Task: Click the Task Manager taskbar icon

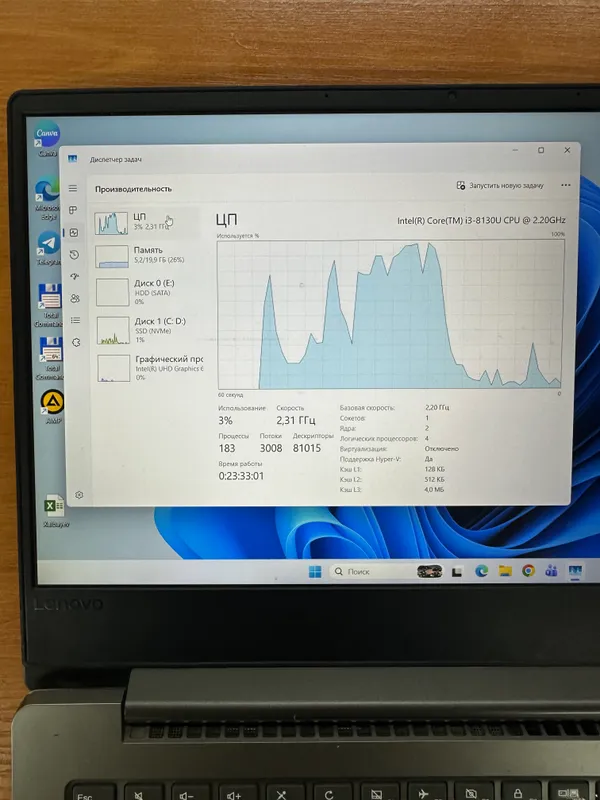Action: click(575, 571)
